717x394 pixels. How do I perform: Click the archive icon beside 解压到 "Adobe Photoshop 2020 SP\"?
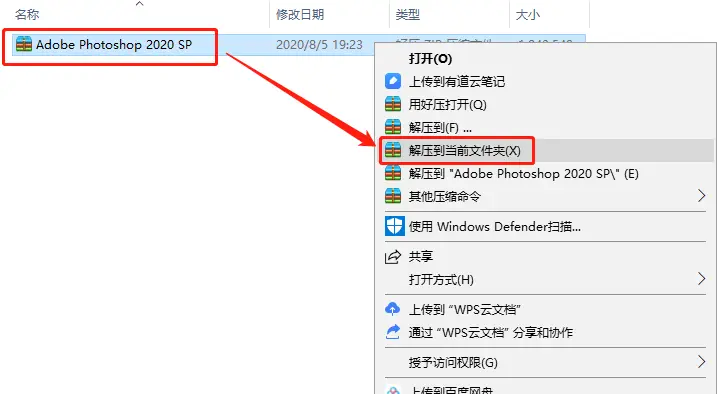(393, 173)
